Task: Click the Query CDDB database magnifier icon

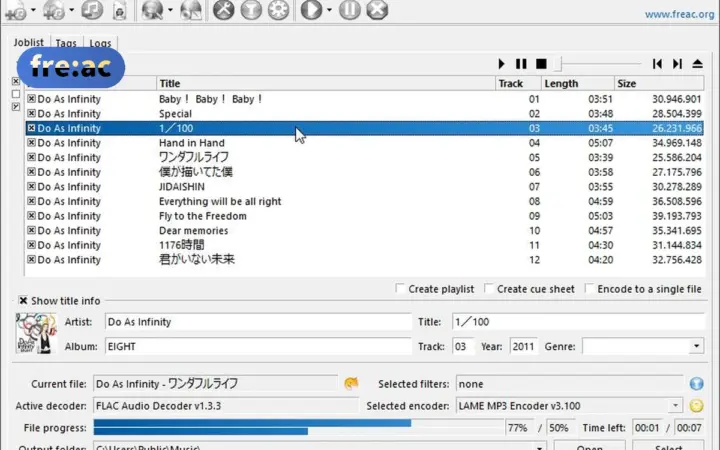Action: click(152, 10)
